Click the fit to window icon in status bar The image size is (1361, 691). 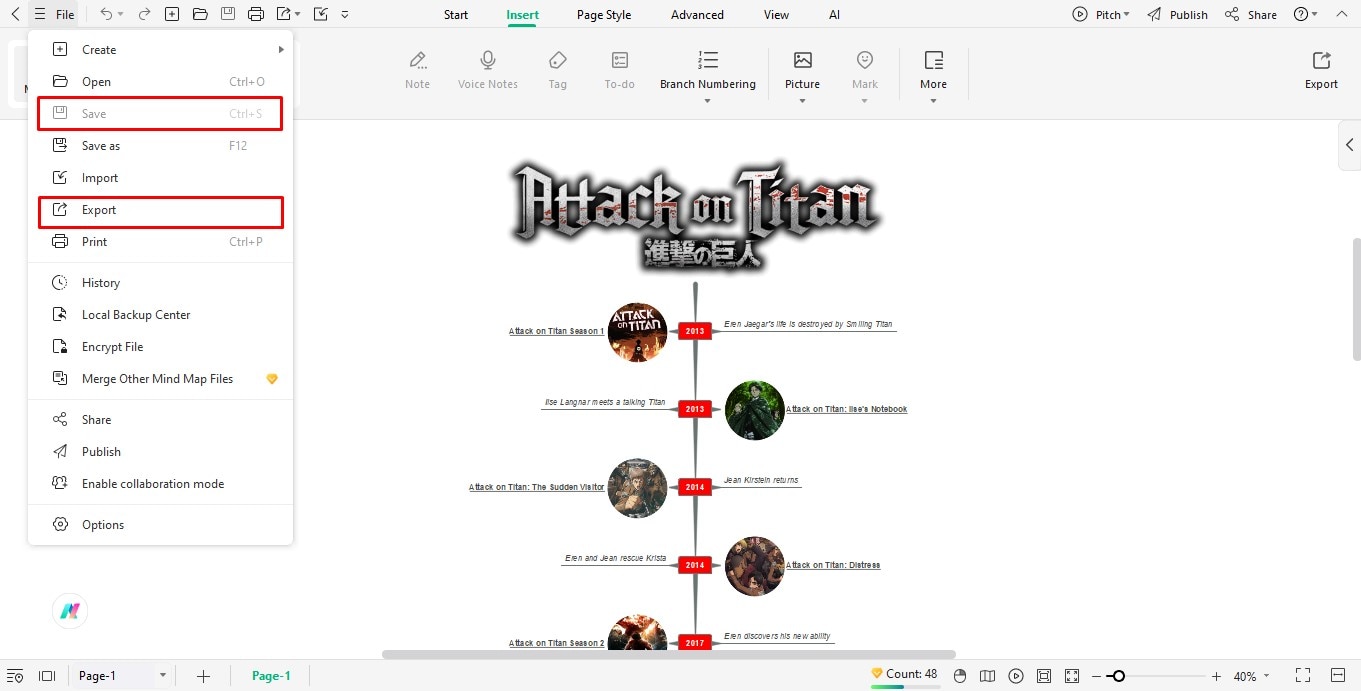pyautogui.click(x=1044, y=676)
